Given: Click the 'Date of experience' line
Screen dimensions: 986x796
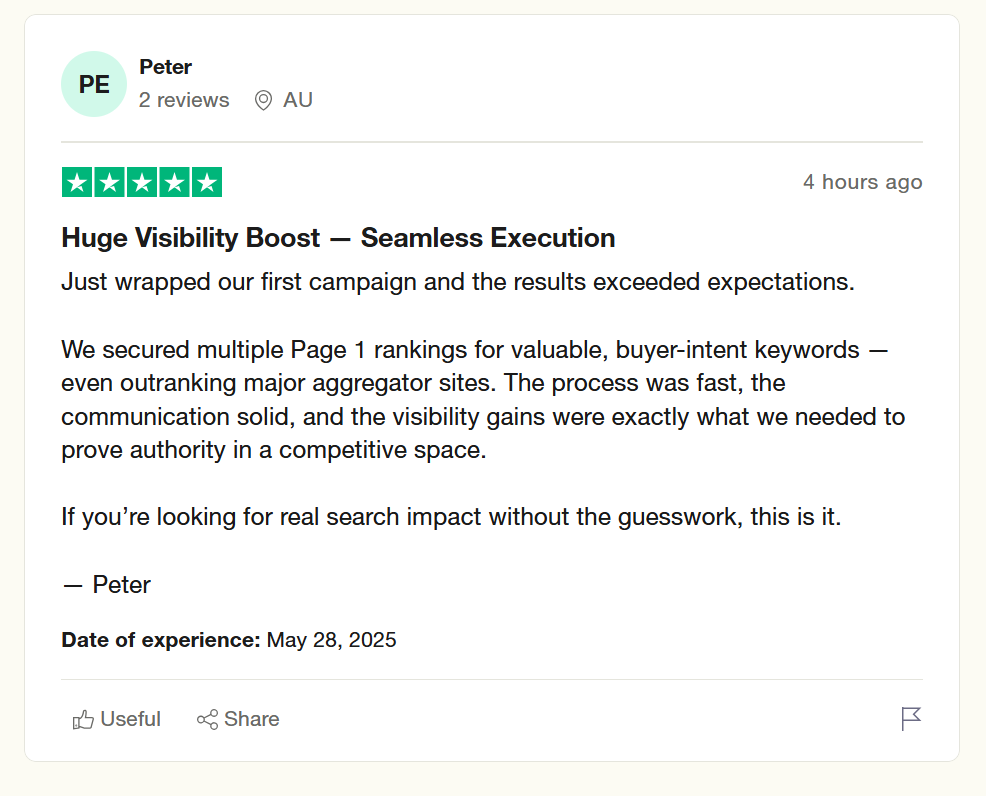Looking at the screenshot, I should 229,640.
